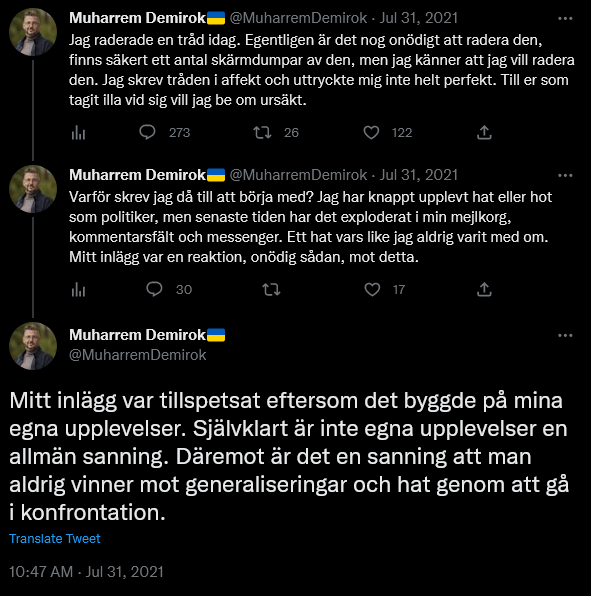The width and height of the screenshot is (591, 596).
Task: View analytics of second tweet
Action: tap(78, 290)
